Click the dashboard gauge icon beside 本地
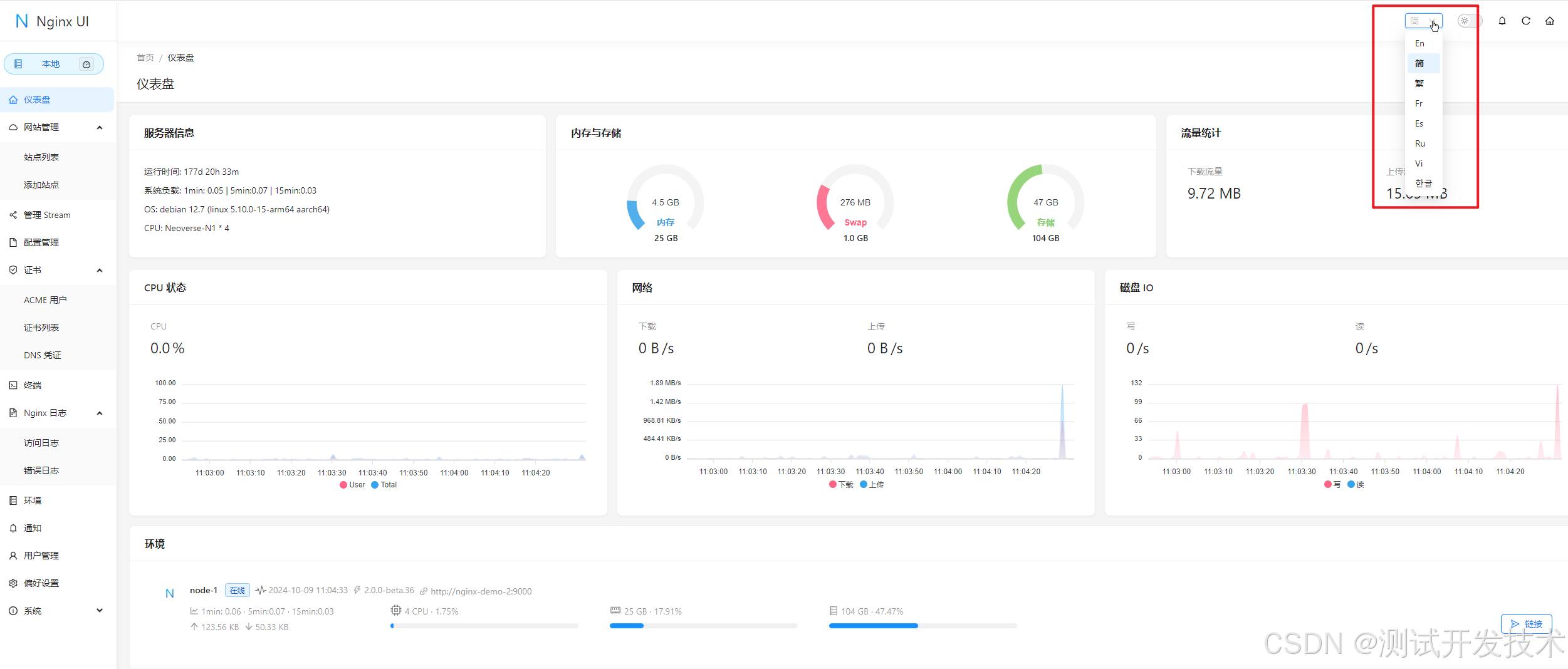Viewport: 1568px width, 669px height. (86, 64)
